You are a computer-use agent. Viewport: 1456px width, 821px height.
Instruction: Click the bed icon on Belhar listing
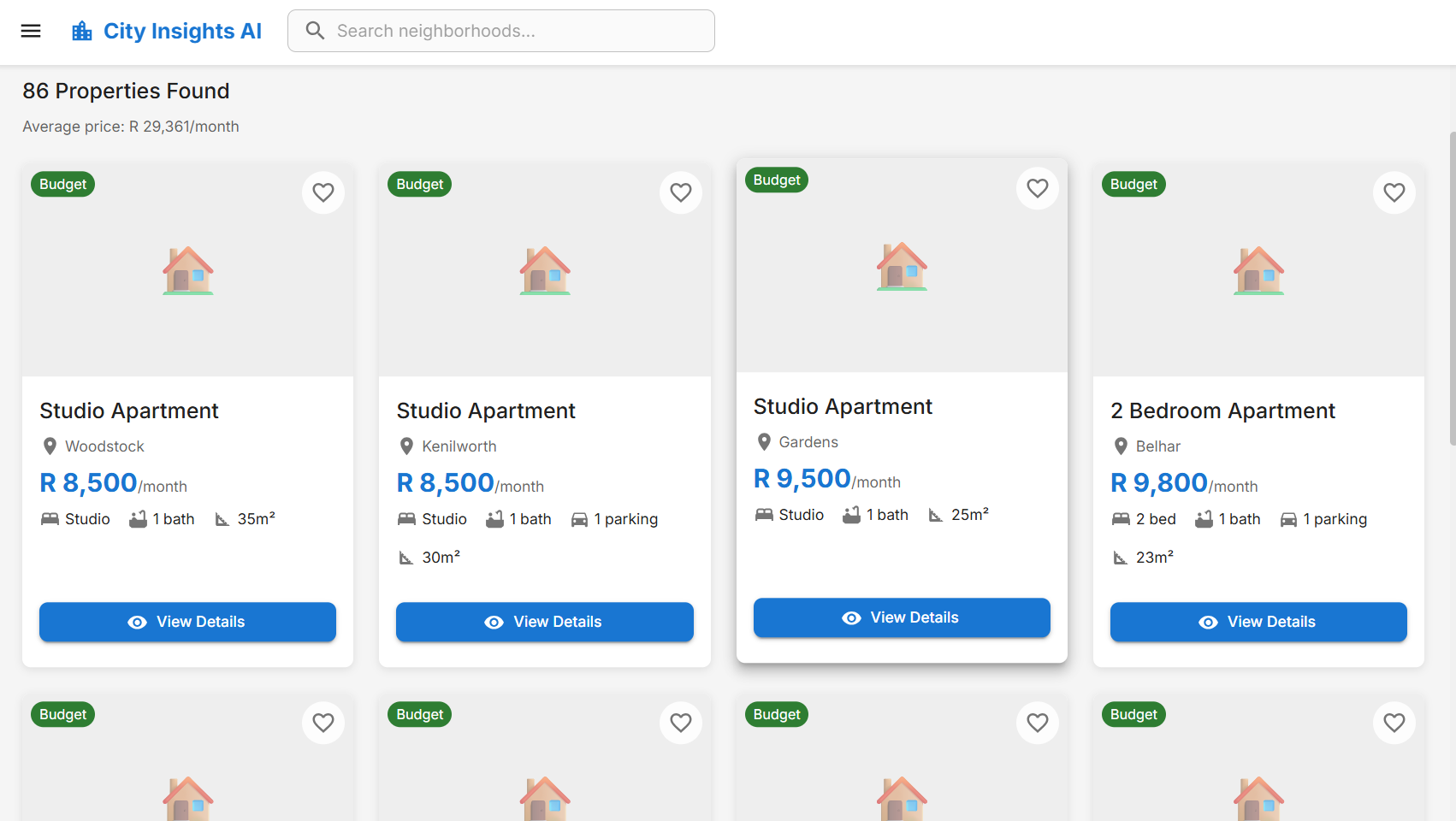[x=1121, y=519]
